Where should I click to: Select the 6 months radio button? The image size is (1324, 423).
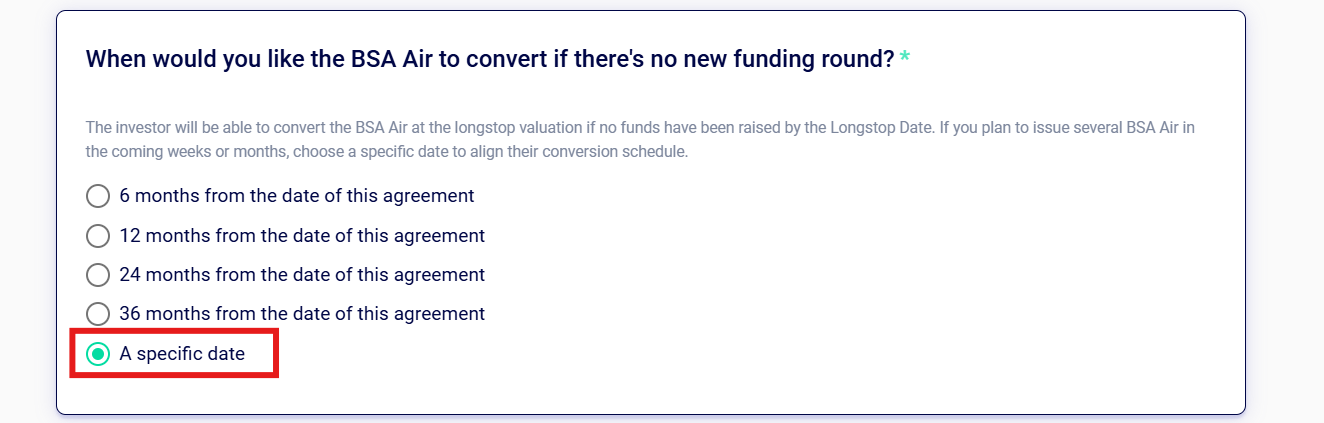98,196
